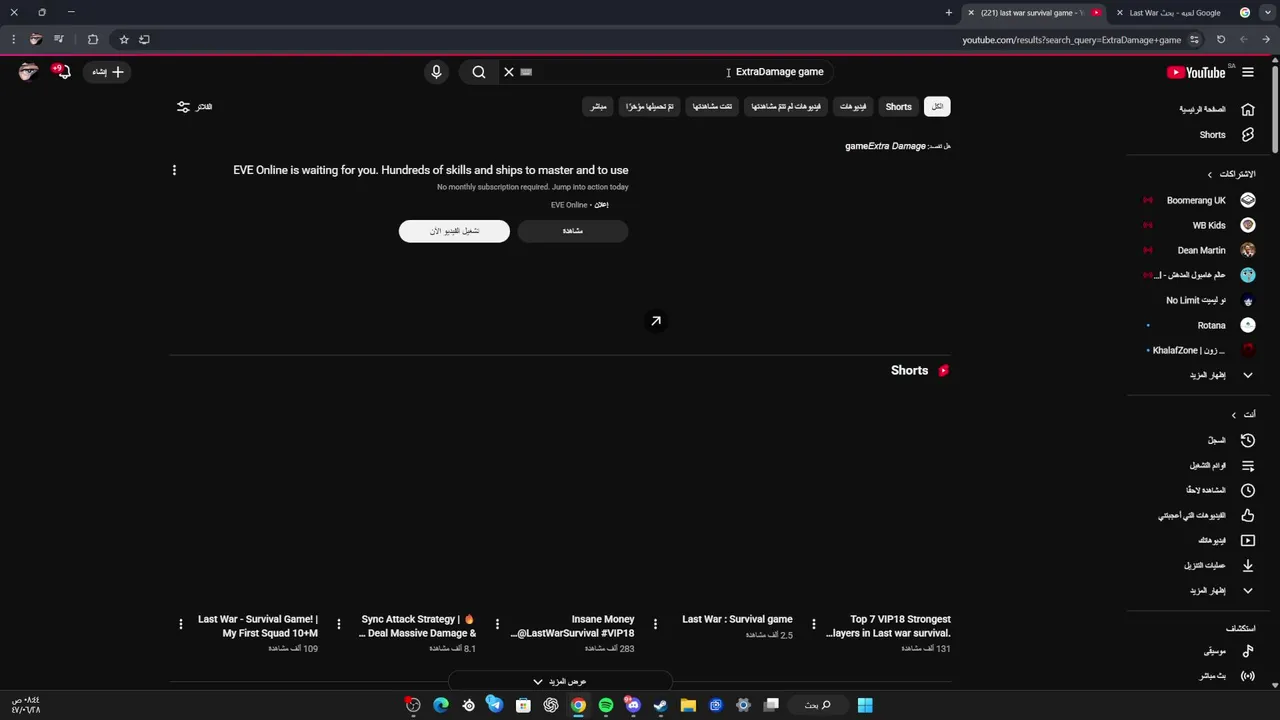Image resolution: width=1280 pixels, height=720 pixels.
Task: Open browser tab search dropdown arrow
Action: click(x=1268, y=13)
